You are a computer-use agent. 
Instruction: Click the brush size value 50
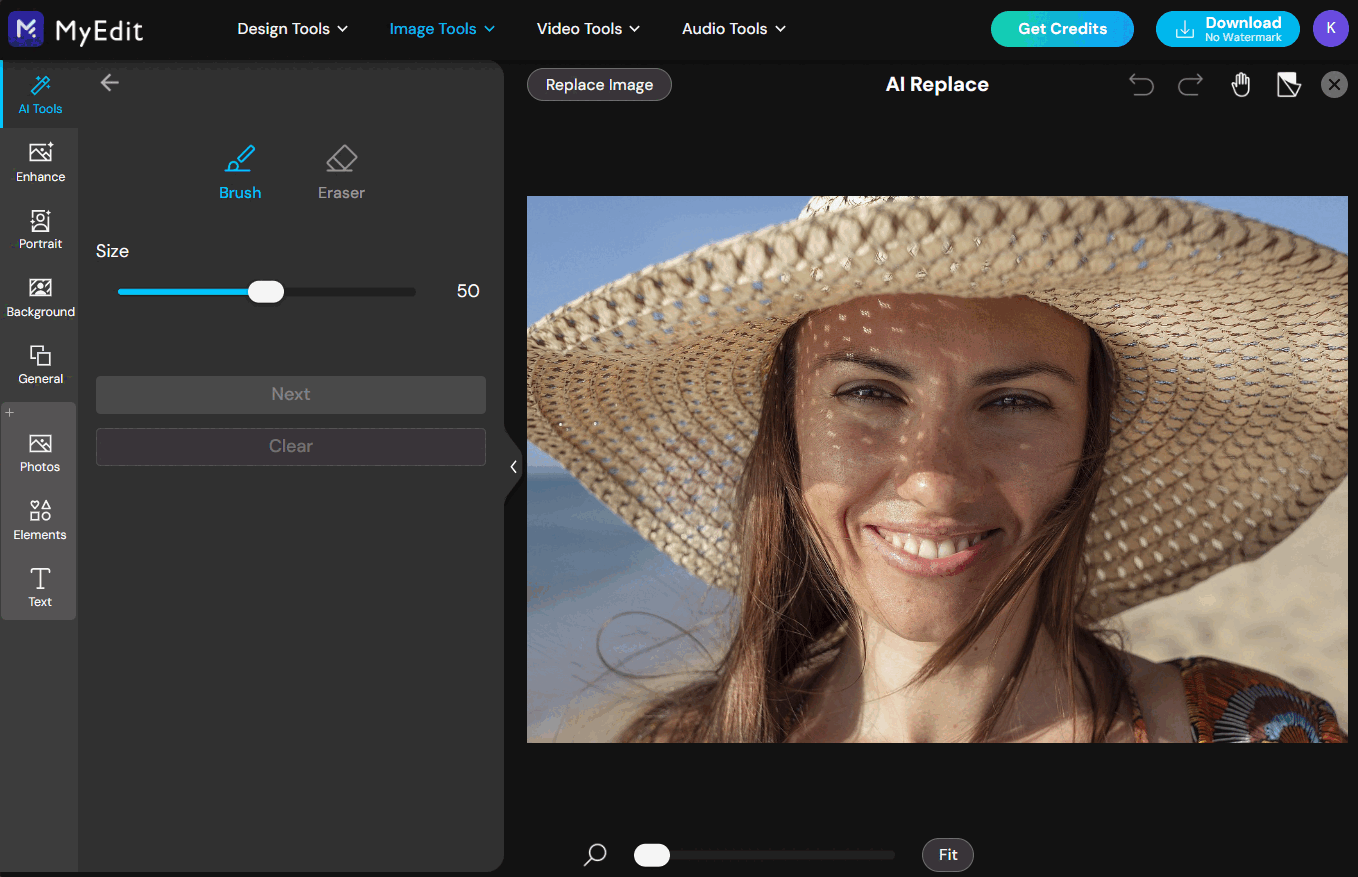(468, 292)
